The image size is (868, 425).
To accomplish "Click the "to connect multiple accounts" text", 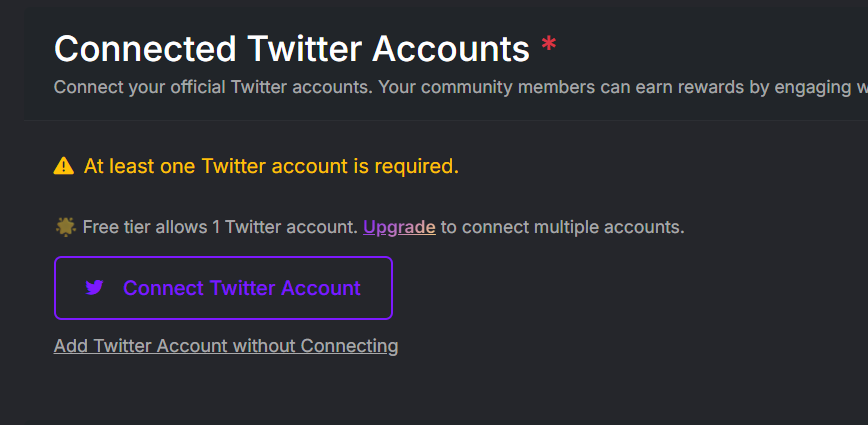I will (562, 227).
